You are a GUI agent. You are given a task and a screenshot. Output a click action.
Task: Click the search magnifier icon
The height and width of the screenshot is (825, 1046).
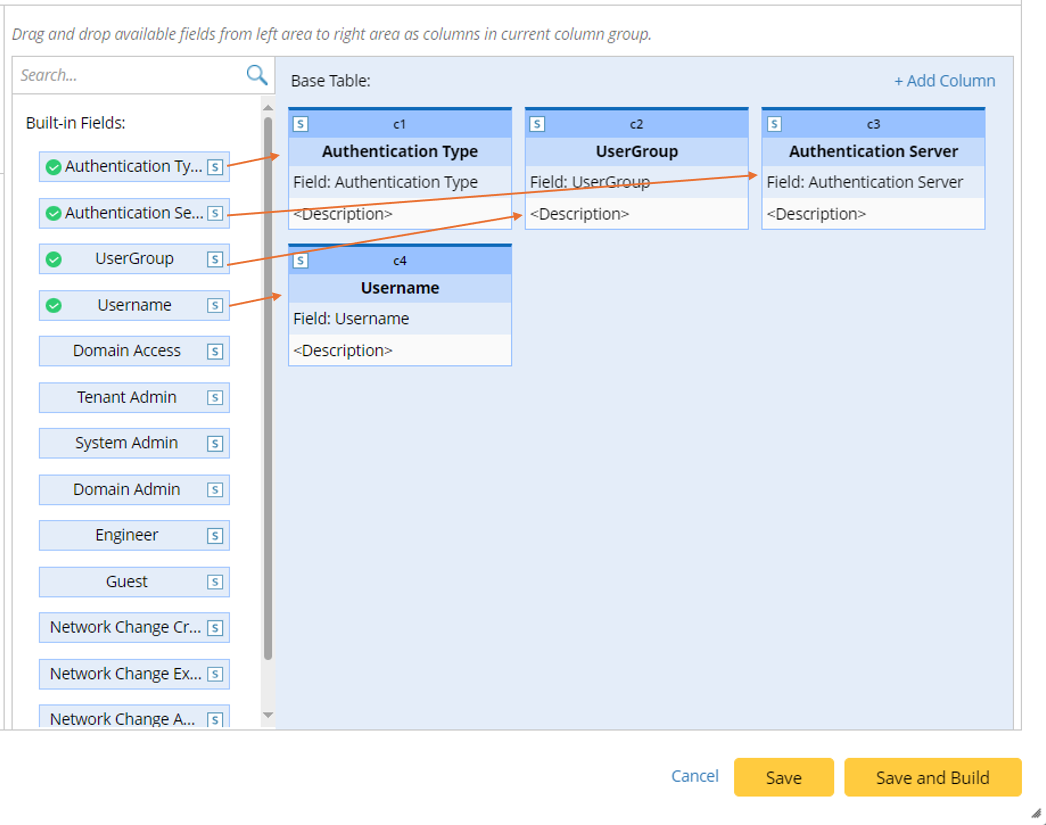click(257, 75)
